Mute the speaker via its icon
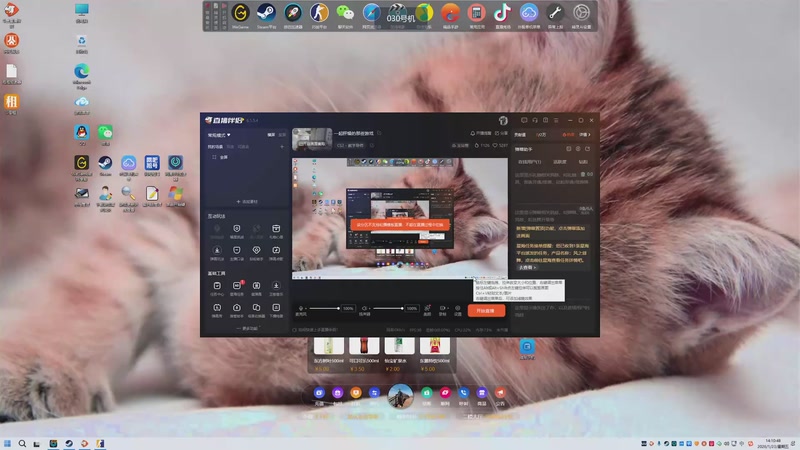Screen dimensions: 800x450 pyautogui.click(x=364, y=308)
